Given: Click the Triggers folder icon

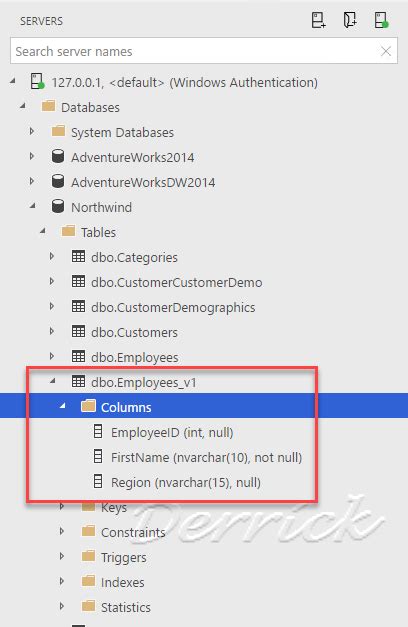Looking at the screenshot, I should coord(88,556).
